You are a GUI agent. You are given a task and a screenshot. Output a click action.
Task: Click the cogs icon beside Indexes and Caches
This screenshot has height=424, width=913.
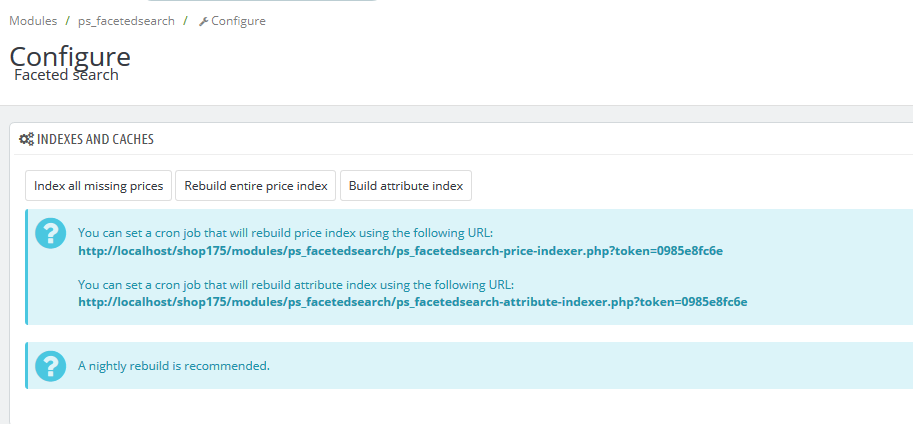[27, 140]
